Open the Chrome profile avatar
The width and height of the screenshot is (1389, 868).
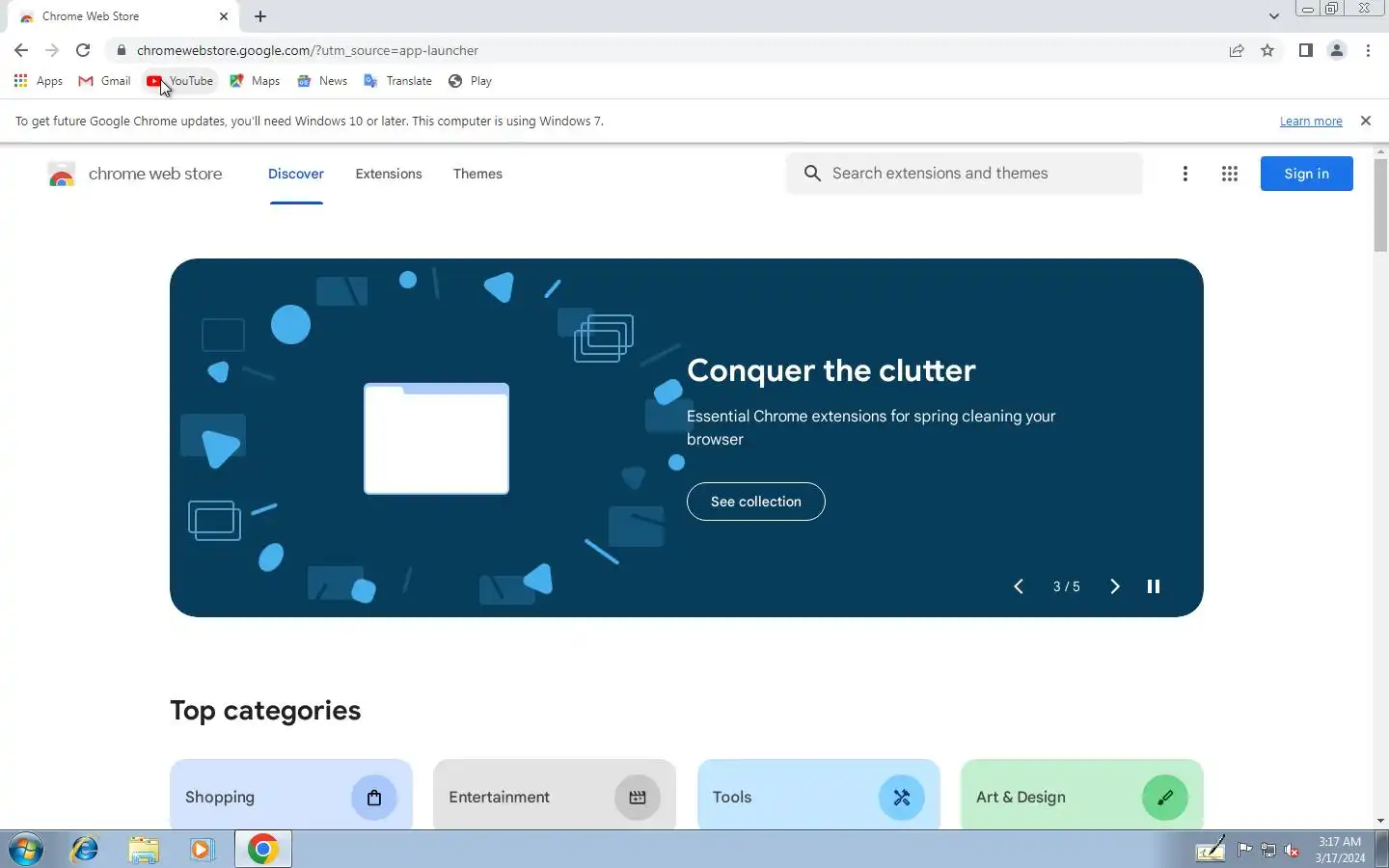coord(1337,50)
